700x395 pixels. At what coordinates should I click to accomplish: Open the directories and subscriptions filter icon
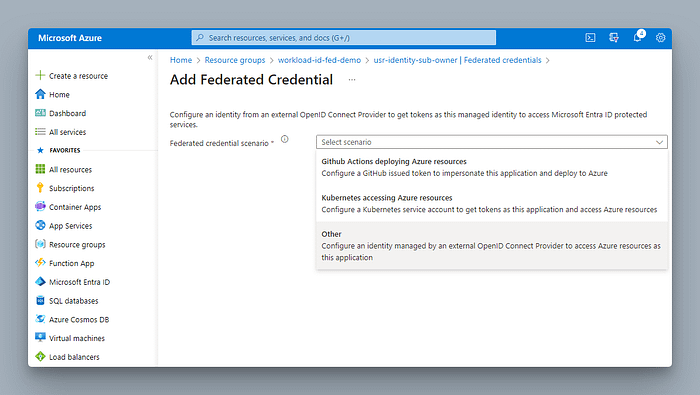pos(614,38)
